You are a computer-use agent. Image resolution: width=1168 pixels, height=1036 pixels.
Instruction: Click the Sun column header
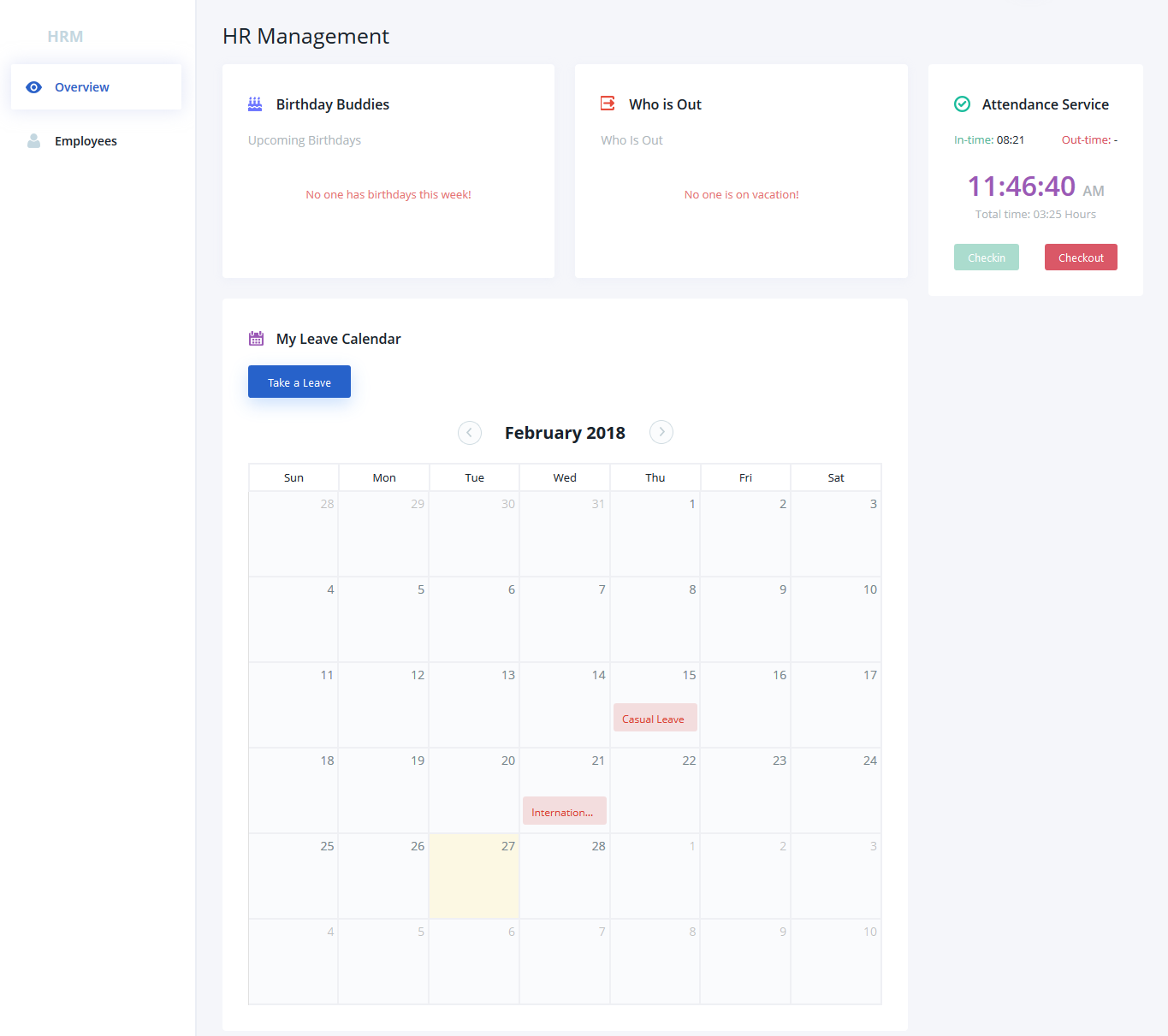(x=293, y=477)
